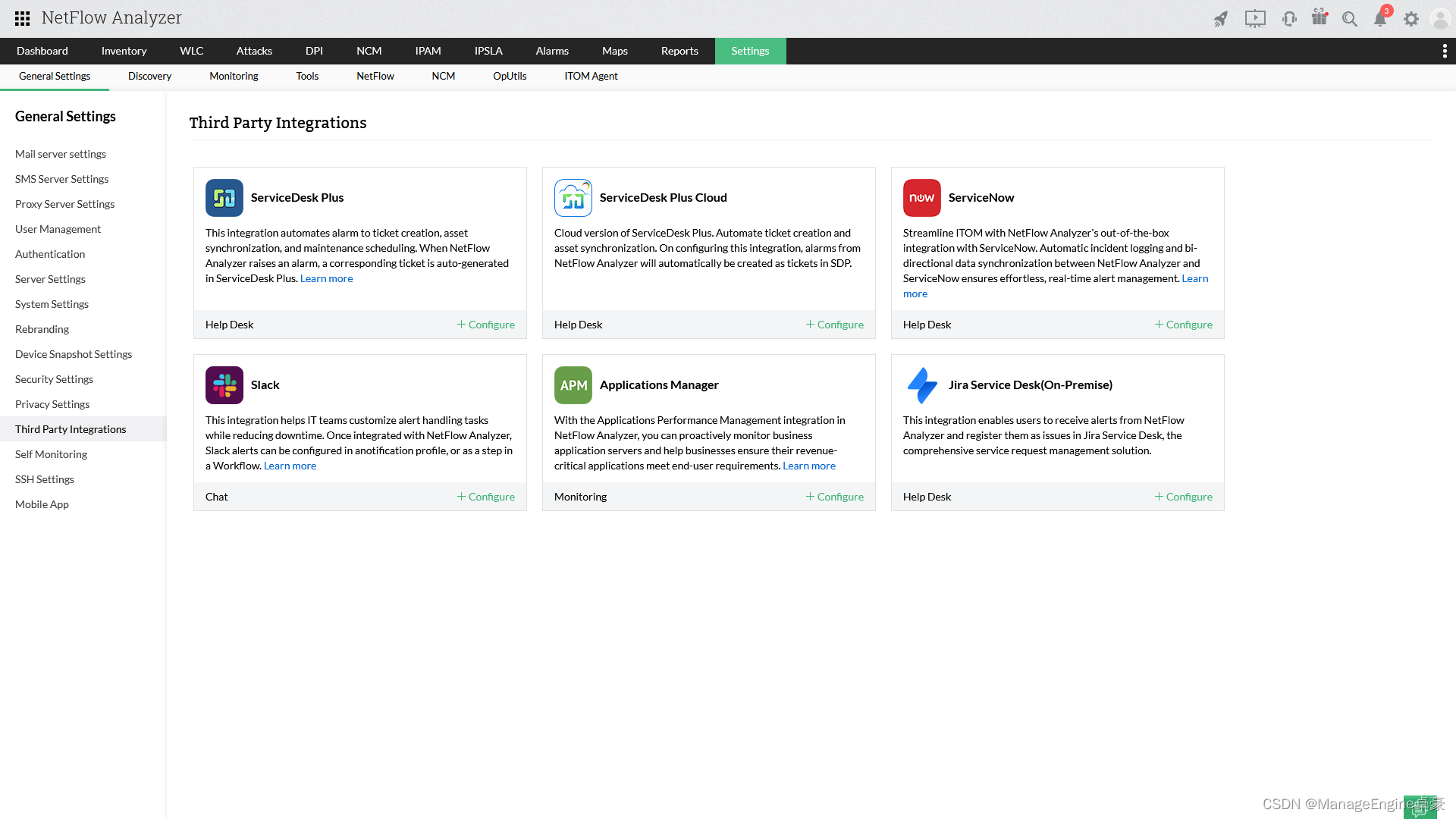Open Rebranding settings
Viewport: 1456px width, 819px height.
point(42,329)
